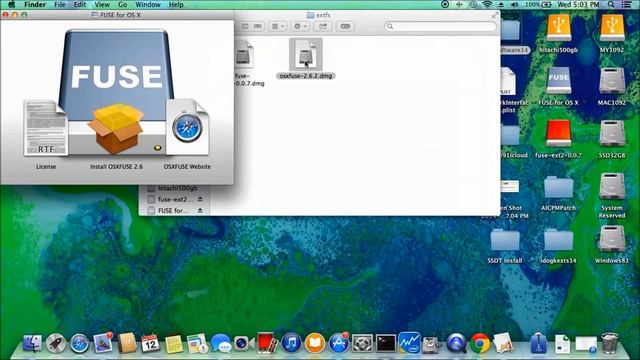The height and width of the screenshot is (360, 640).
Task: Open the App Store from the Dock
Action: 339,343
